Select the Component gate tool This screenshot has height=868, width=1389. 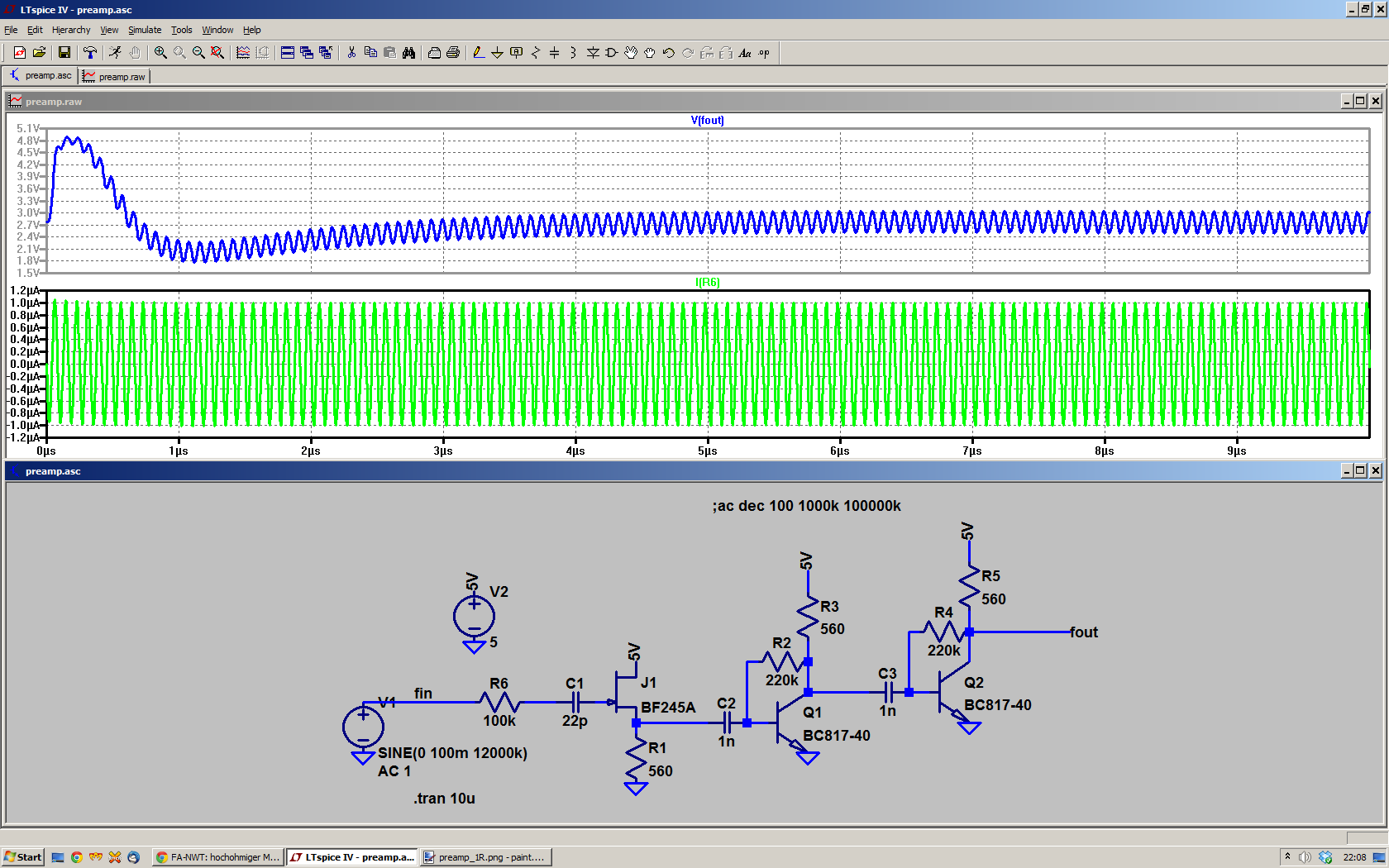click(612, 53)
